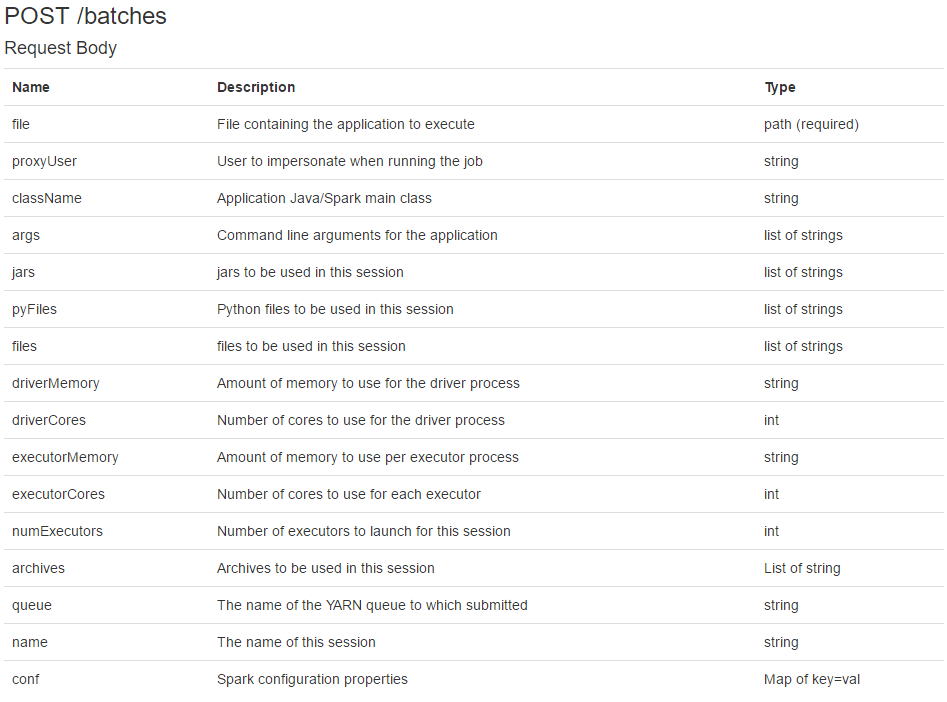Click the Type column header
947x702 pixels.
coord(780,87)
